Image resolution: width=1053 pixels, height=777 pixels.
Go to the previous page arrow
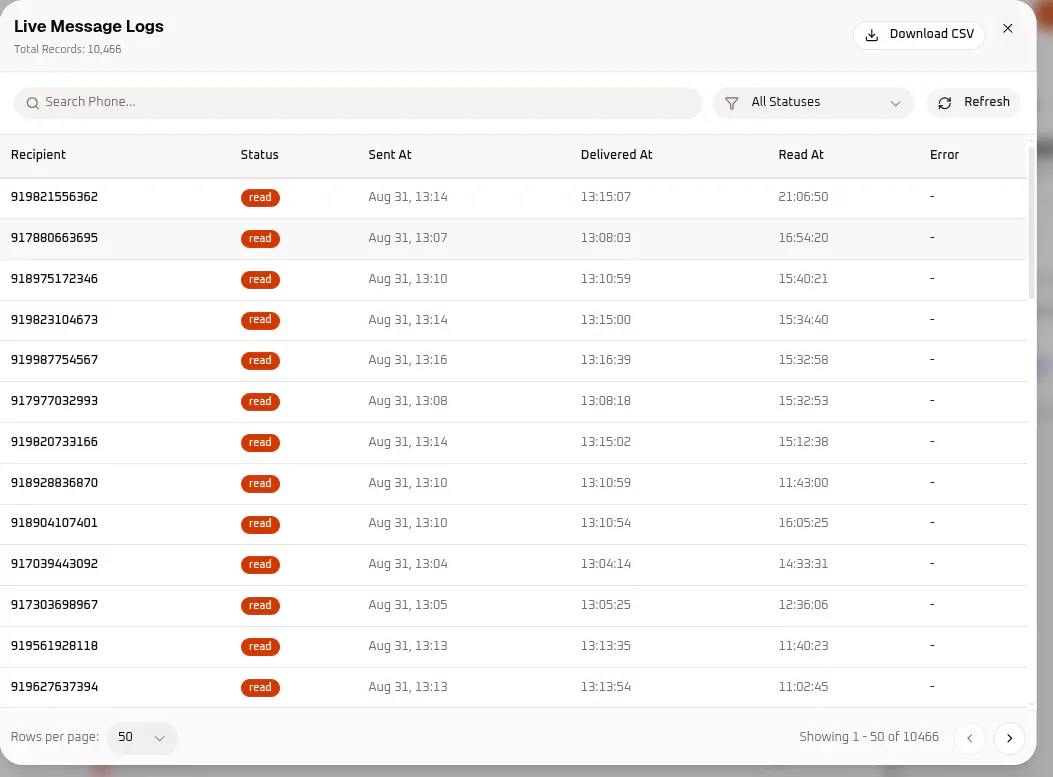(970, 738)
